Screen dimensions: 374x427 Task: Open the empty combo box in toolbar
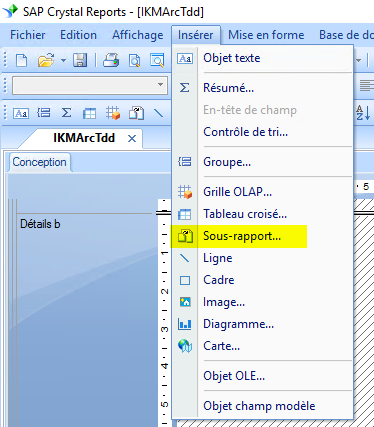coord(90,85)
